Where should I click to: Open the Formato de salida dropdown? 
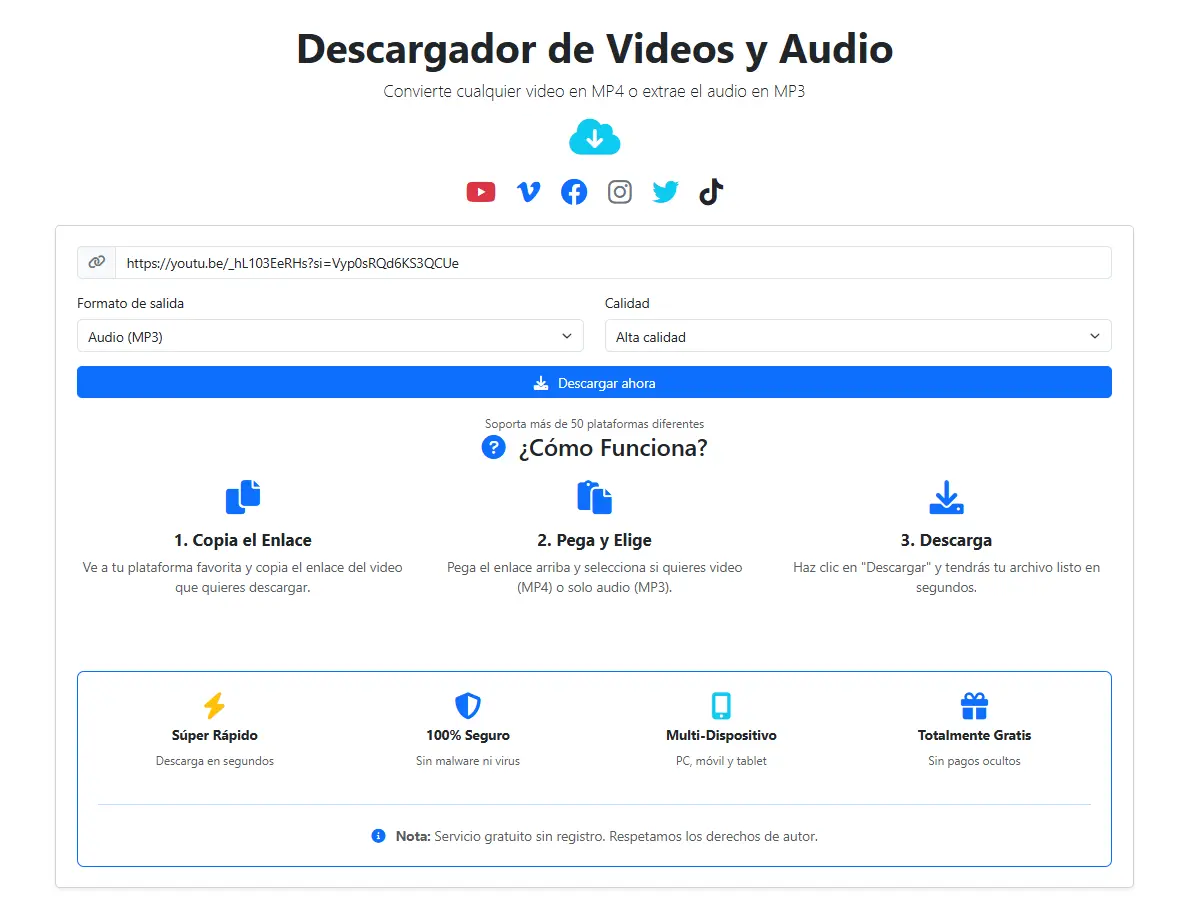[x=330, y=336]
